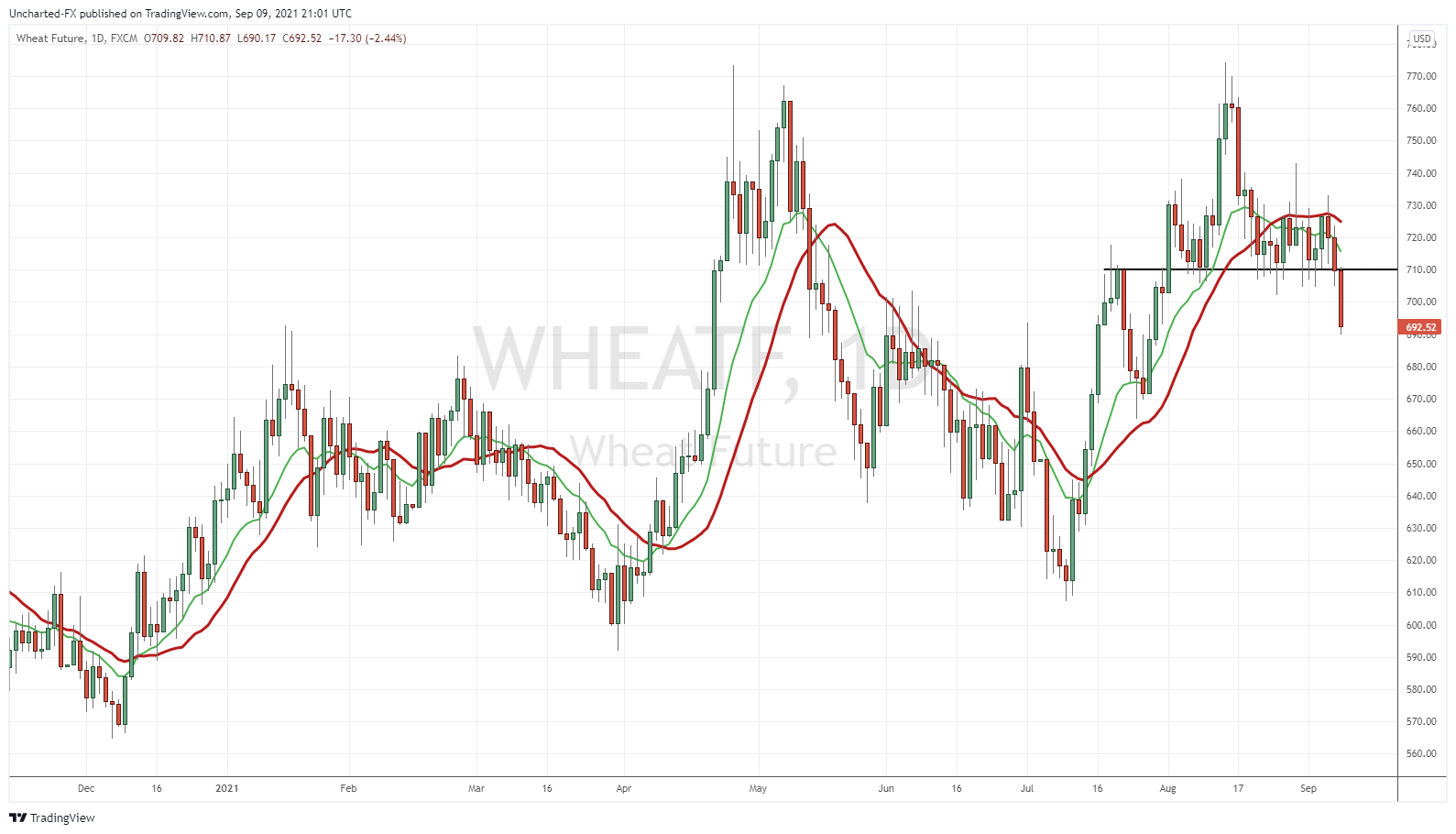Click the 700.00 price axis label
The height and width of the screenshot is (834, 1456).
(x=1421, y=302)
